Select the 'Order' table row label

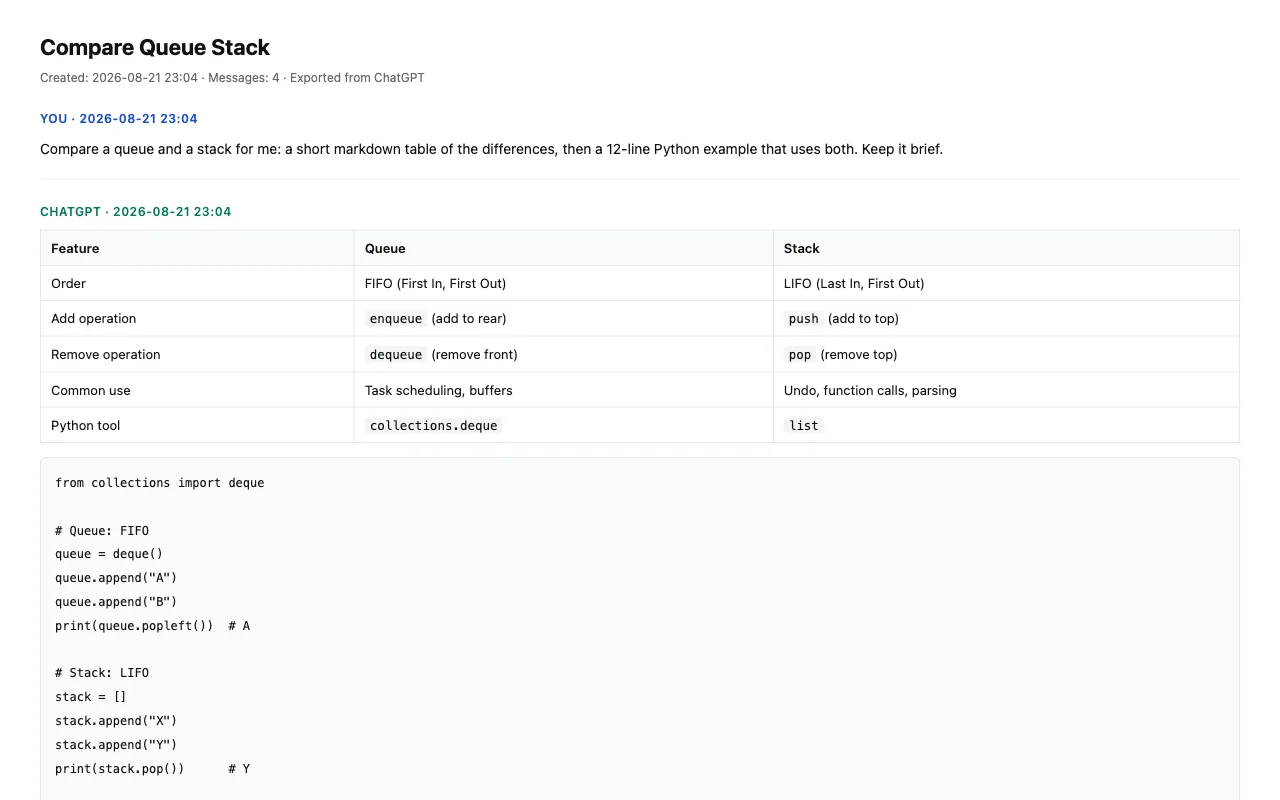coord(69,283)
